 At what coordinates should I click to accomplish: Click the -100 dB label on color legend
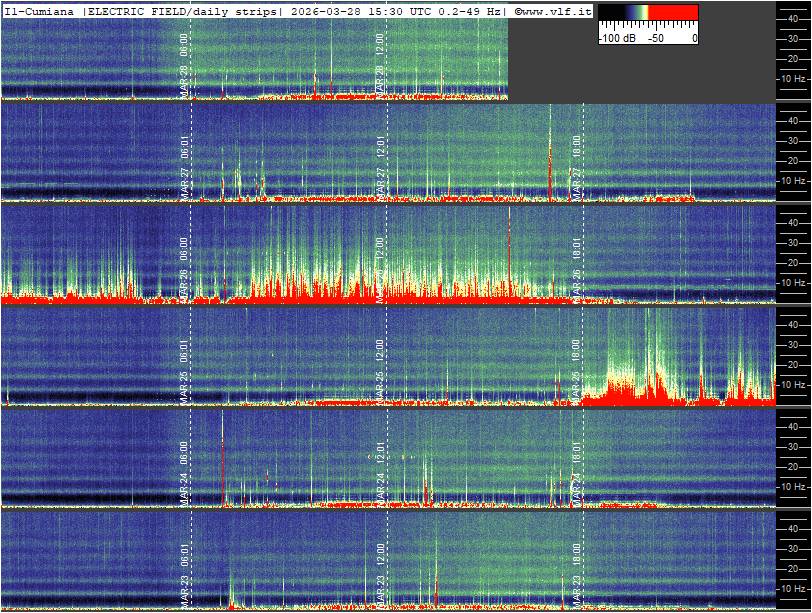coord(616,38)
